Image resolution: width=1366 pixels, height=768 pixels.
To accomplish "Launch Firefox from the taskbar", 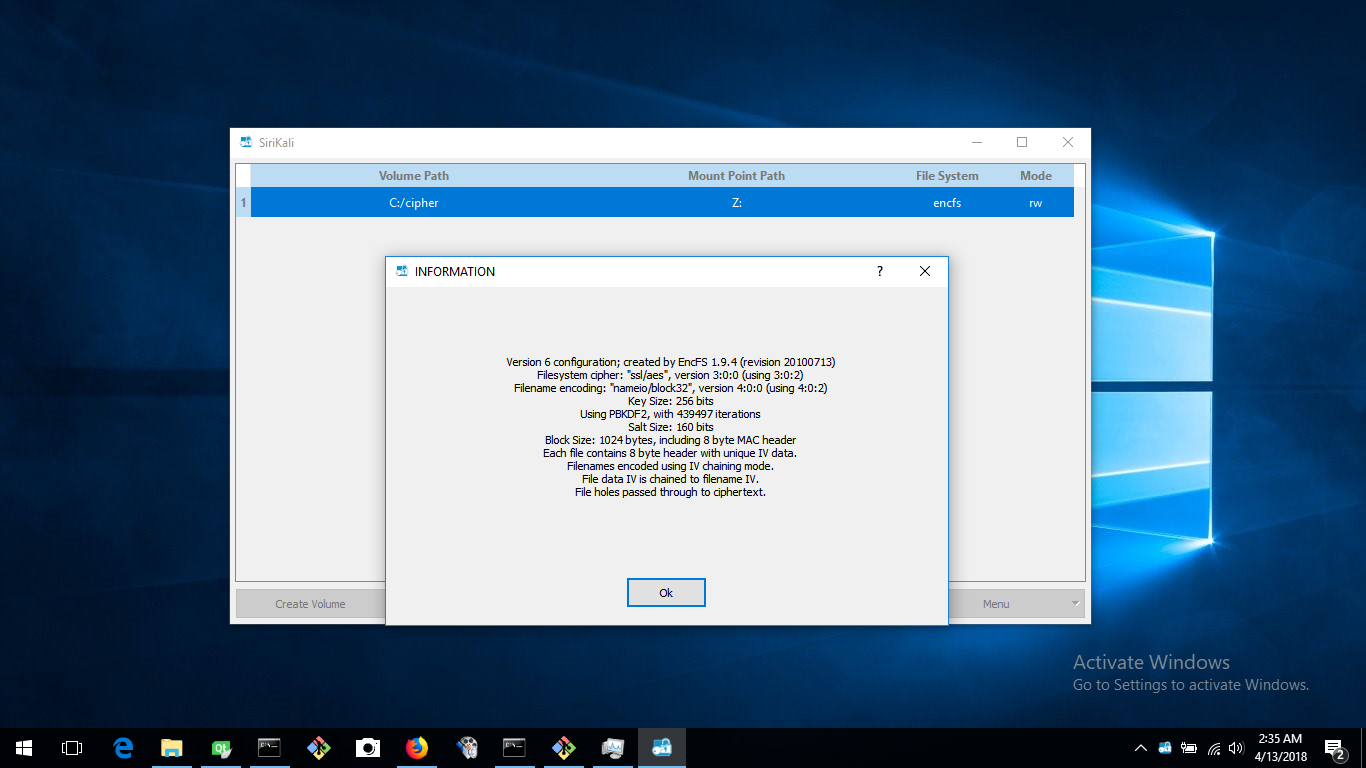I will click(417, 747).
